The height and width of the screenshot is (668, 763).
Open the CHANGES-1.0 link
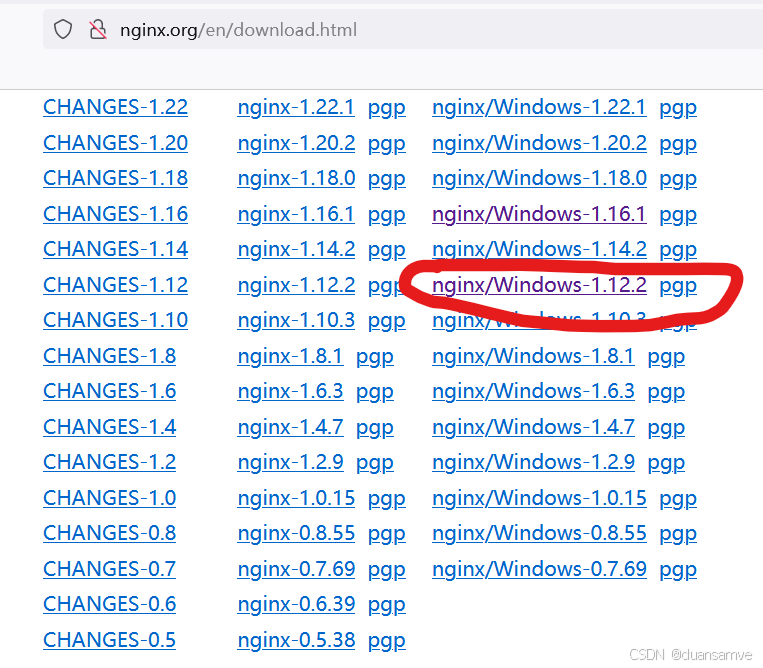tap(109, 498)
